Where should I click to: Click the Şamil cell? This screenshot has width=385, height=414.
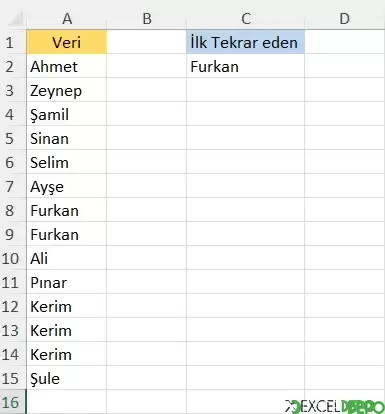click(67, 114)
